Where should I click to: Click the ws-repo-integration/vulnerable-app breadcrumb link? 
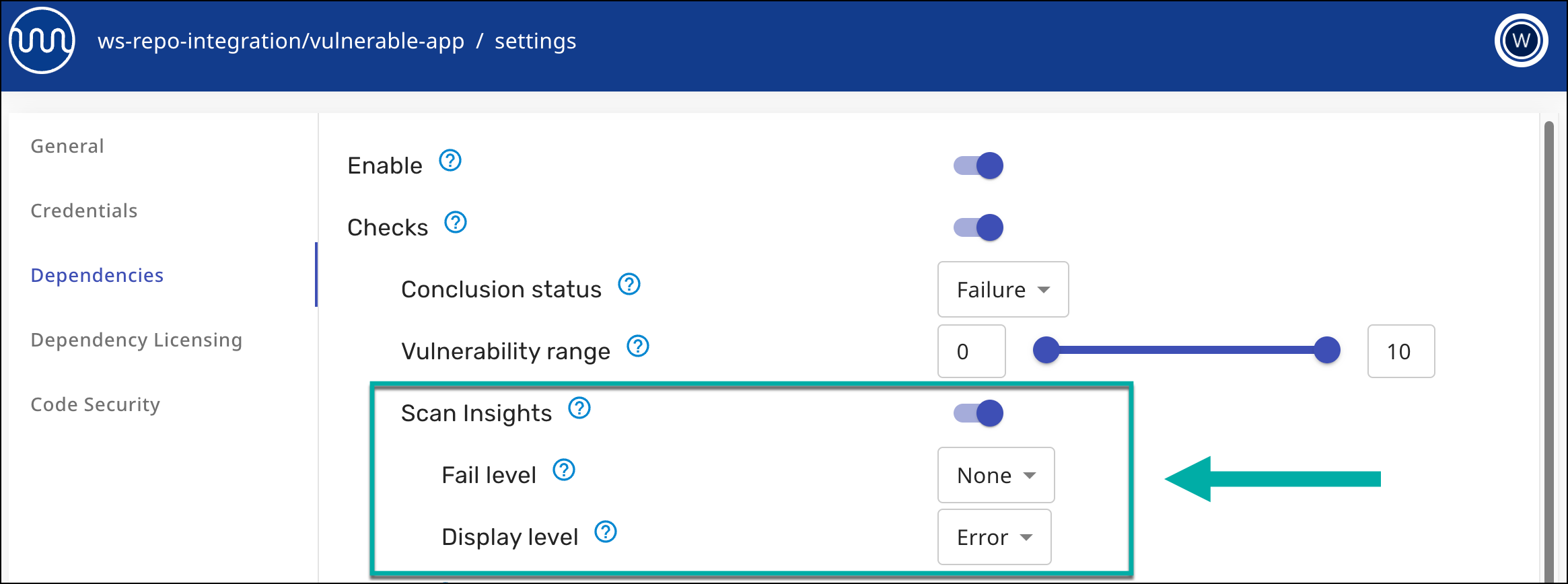pyautogui.click(x=281, y=41)
